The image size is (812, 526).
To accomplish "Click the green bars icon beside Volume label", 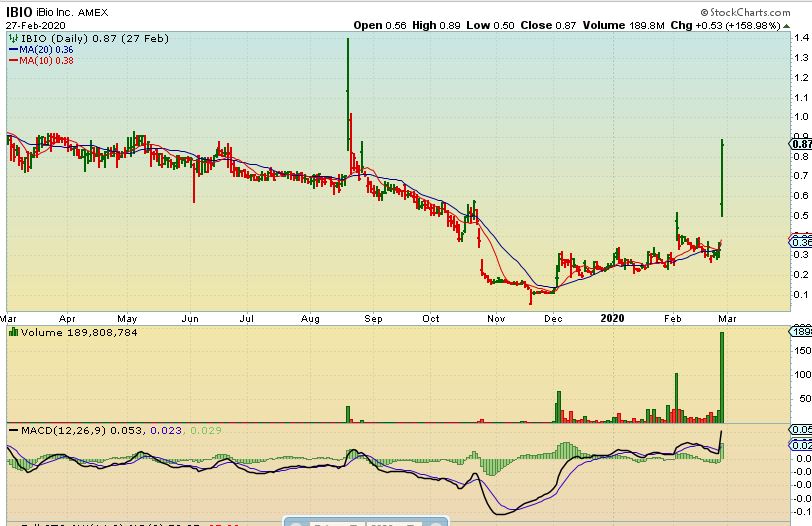I will click(12, 332).
